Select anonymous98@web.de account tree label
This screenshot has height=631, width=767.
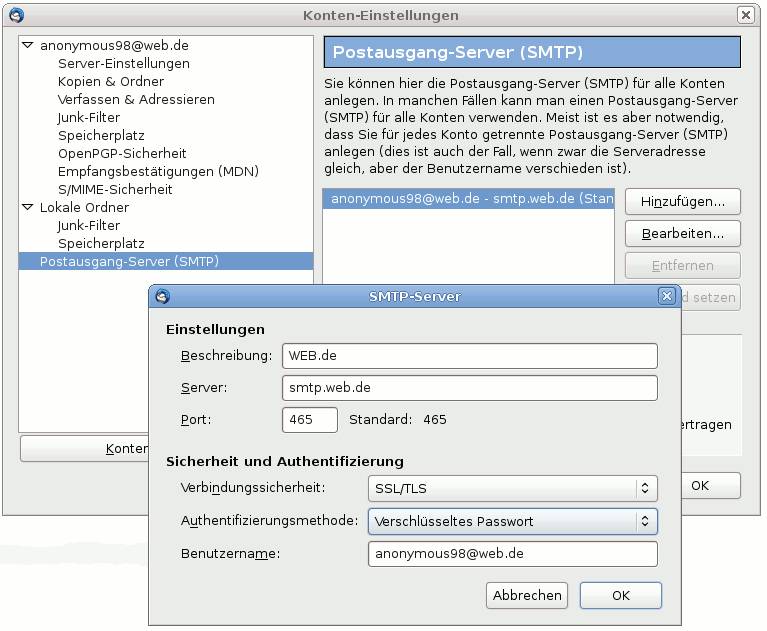click(x=114, y=45)
